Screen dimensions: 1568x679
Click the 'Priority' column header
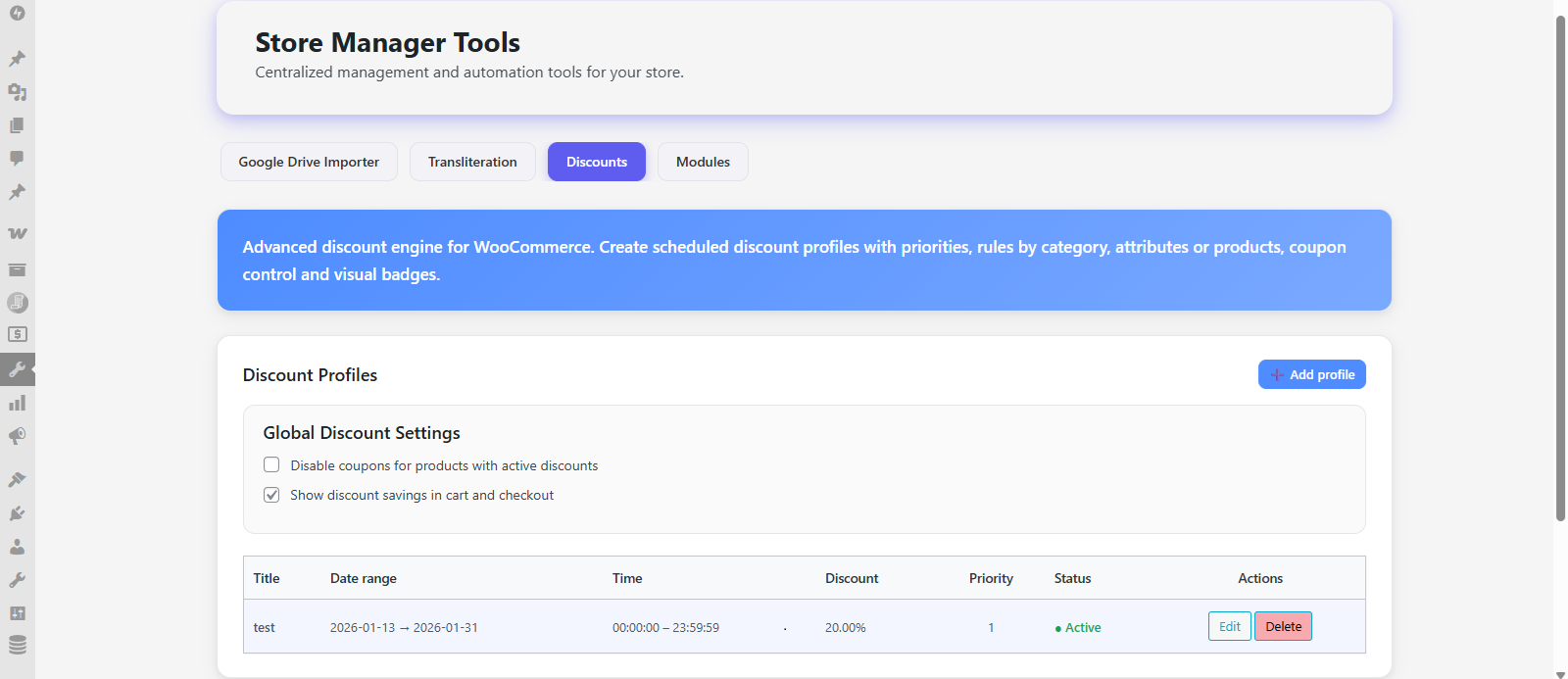(991, 578)
